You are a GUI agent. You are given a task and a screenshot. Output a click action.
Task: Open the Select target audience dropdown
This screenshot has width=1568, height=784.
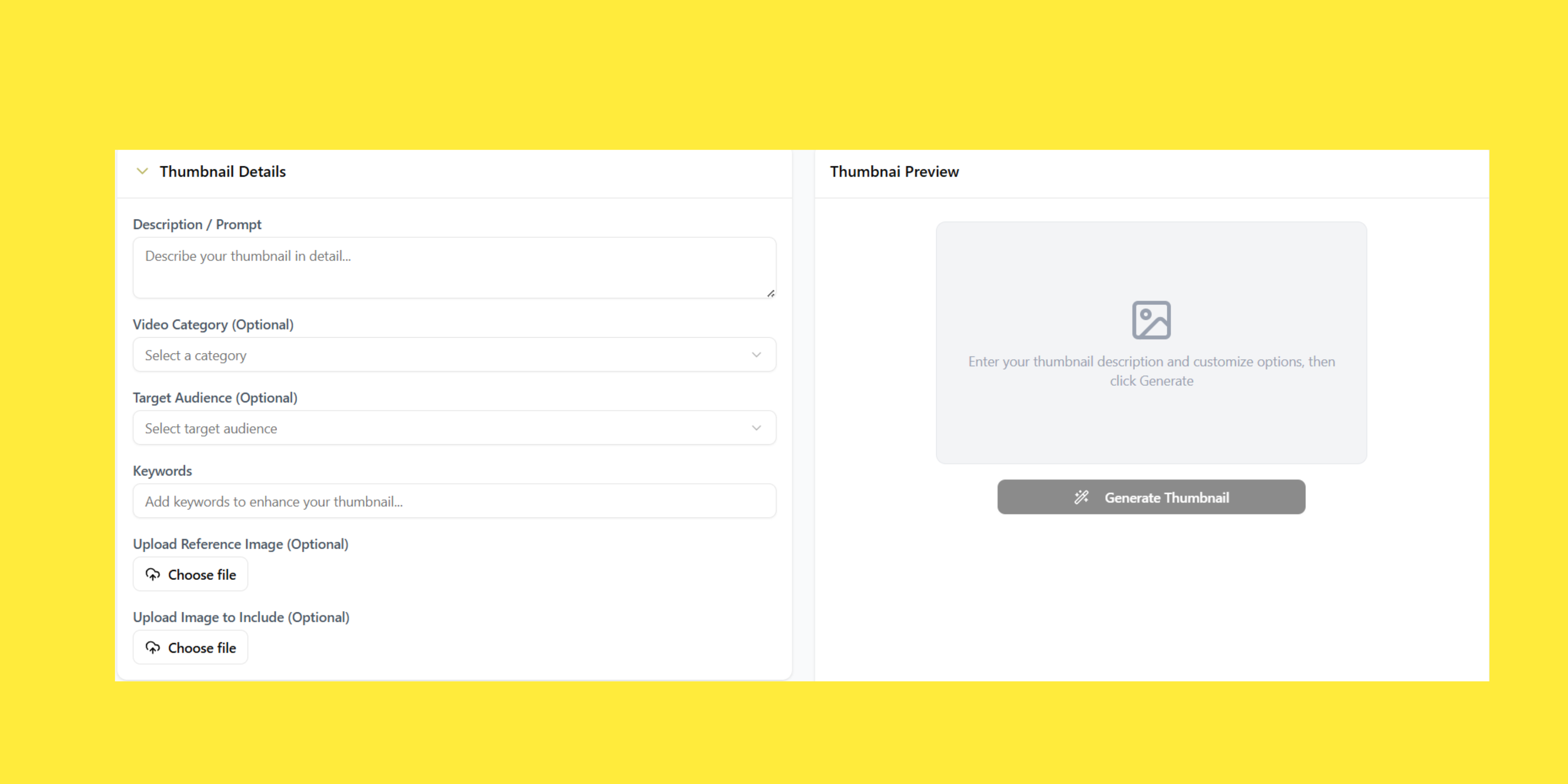click(426, 428)
